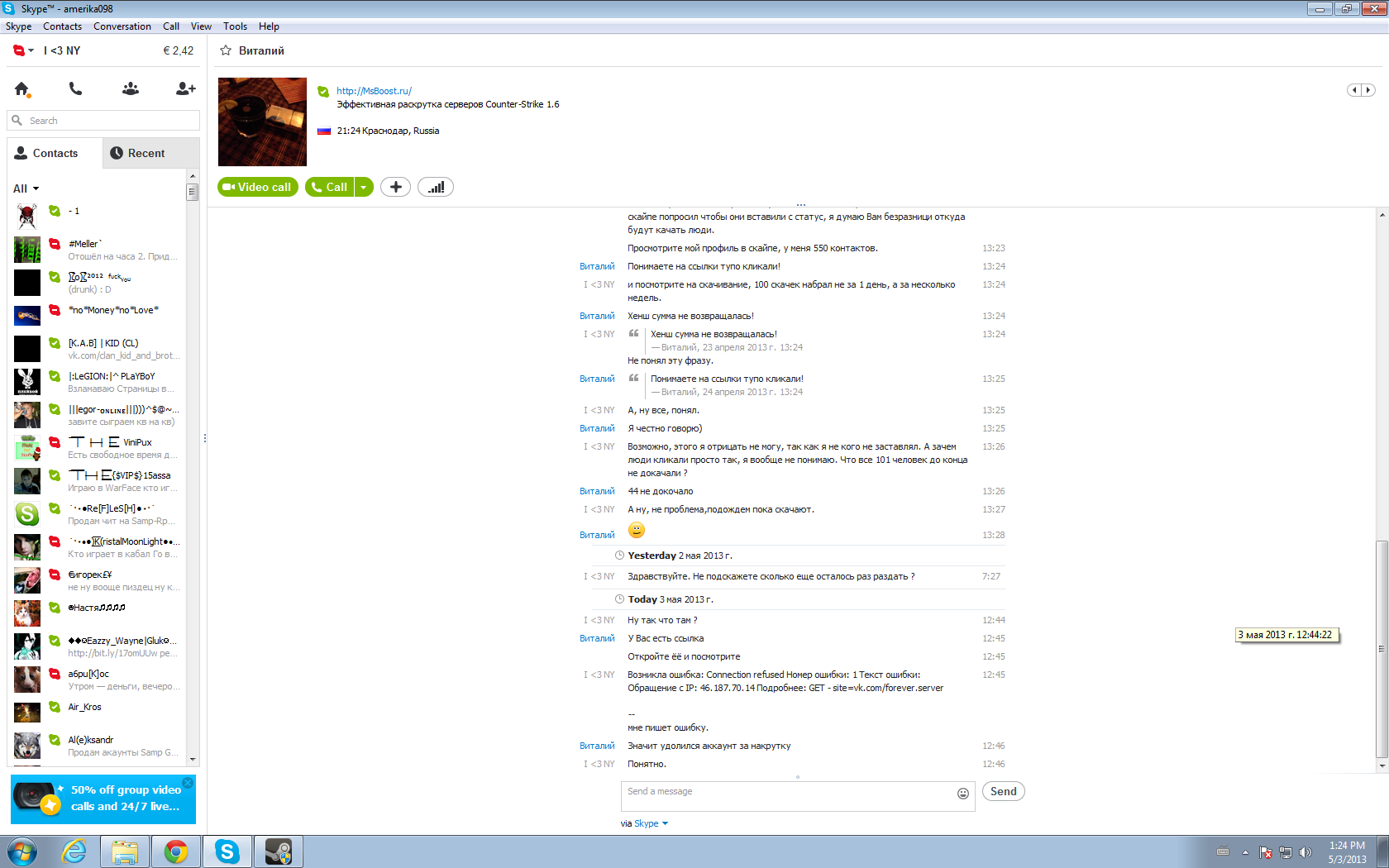Open the Call menu
1389x868 pixels.
171,26
